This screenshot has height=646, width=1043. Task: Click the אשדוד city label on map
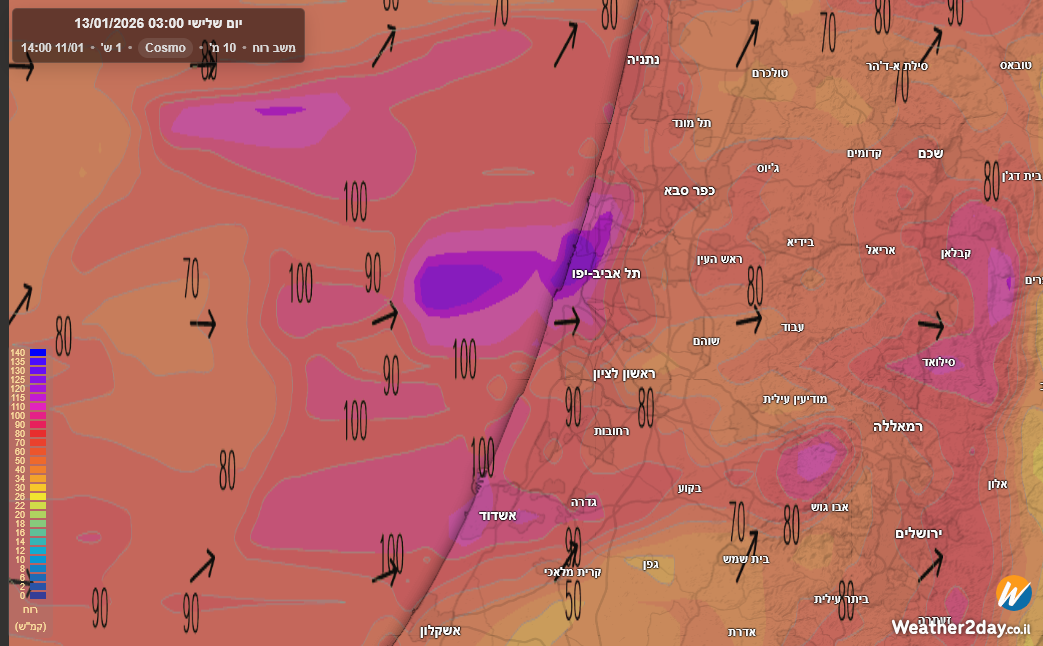[520, 516]
